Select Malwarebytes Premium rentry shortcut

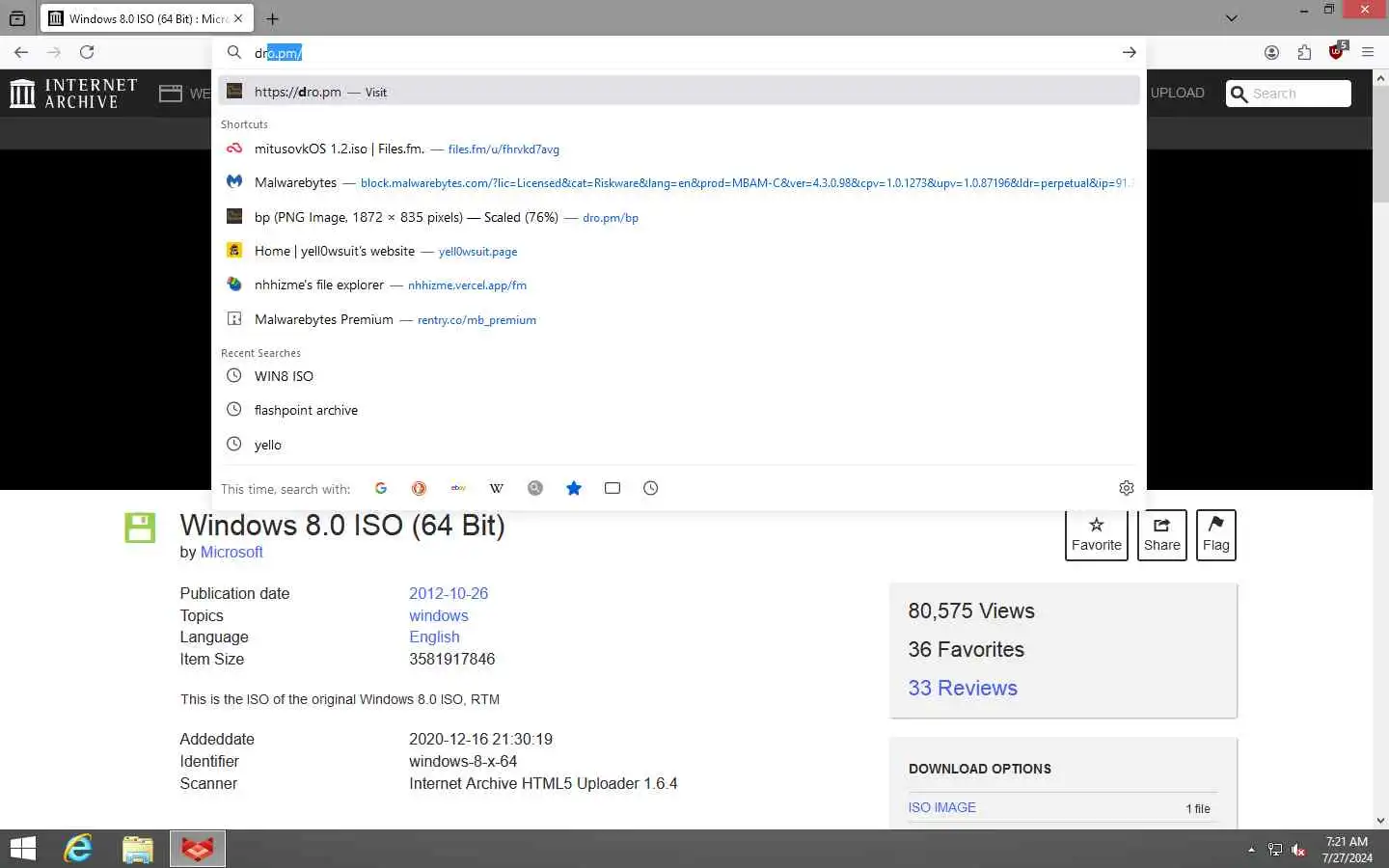tap(679, 319)
